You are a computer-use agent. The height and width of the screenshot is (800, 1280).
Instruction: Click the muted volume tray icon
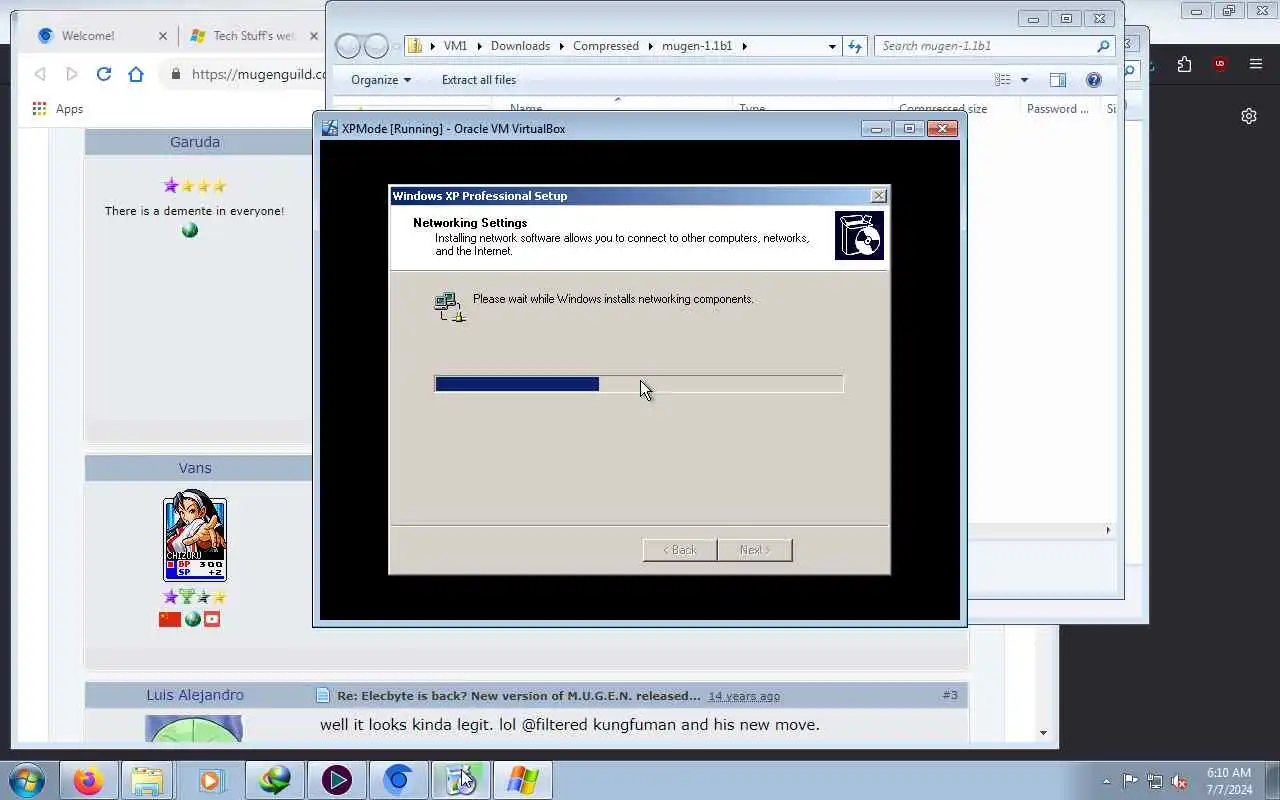pos(1180,781)
